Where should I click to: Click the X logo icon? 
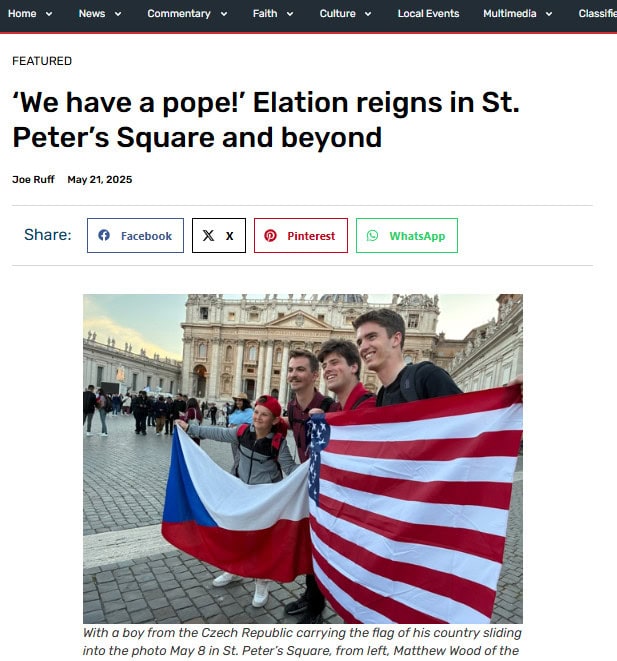[x=208, y=235]
